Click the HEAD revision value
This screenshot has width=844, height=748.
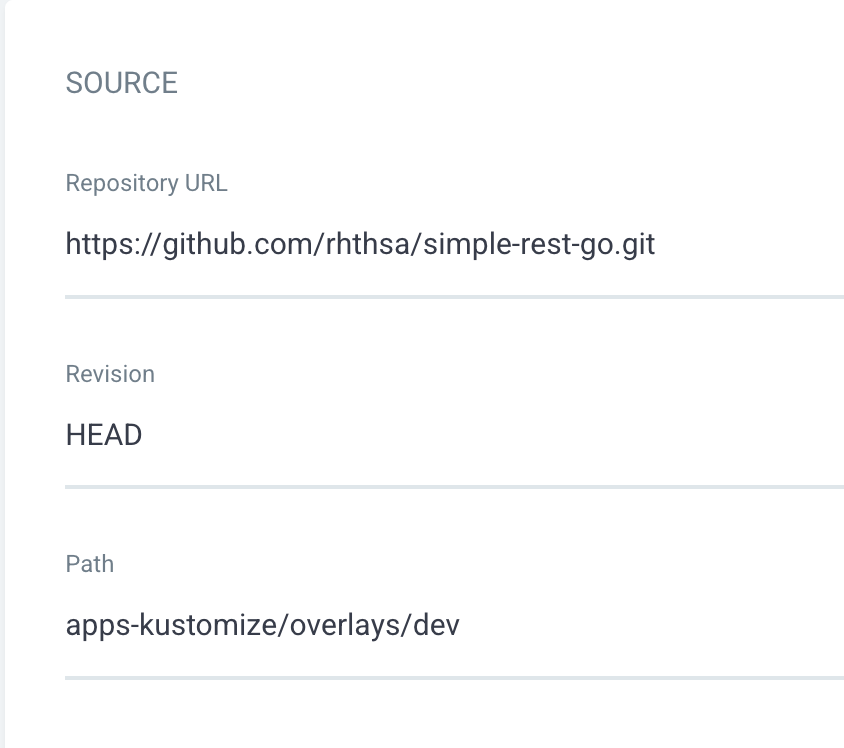point(104,435)
